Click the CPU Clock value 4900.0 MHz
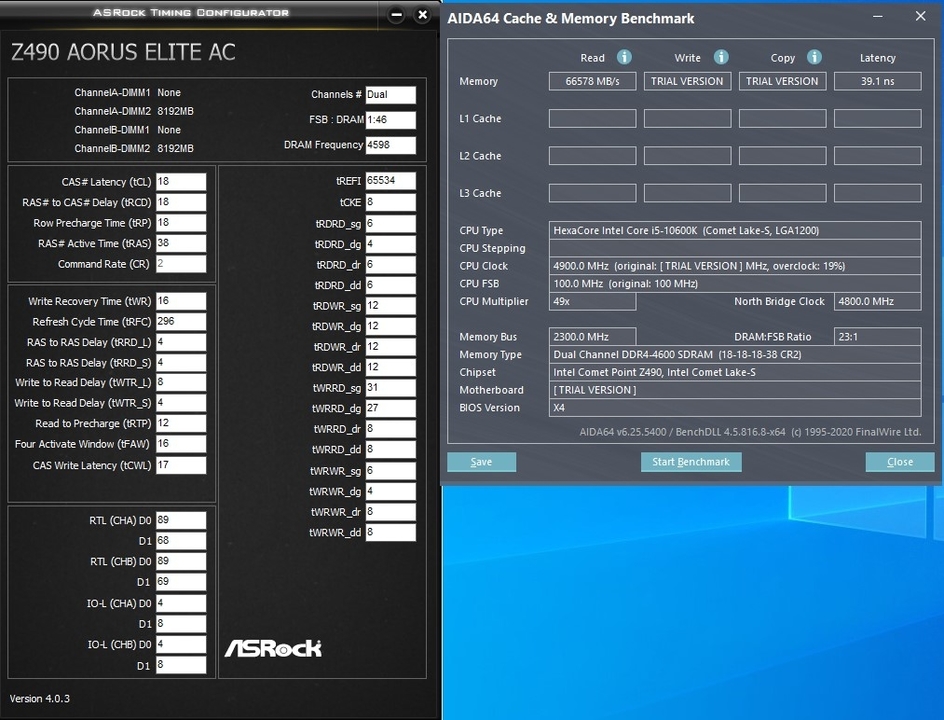This screenshot has height=720, width=944. (x=734, y=266)
